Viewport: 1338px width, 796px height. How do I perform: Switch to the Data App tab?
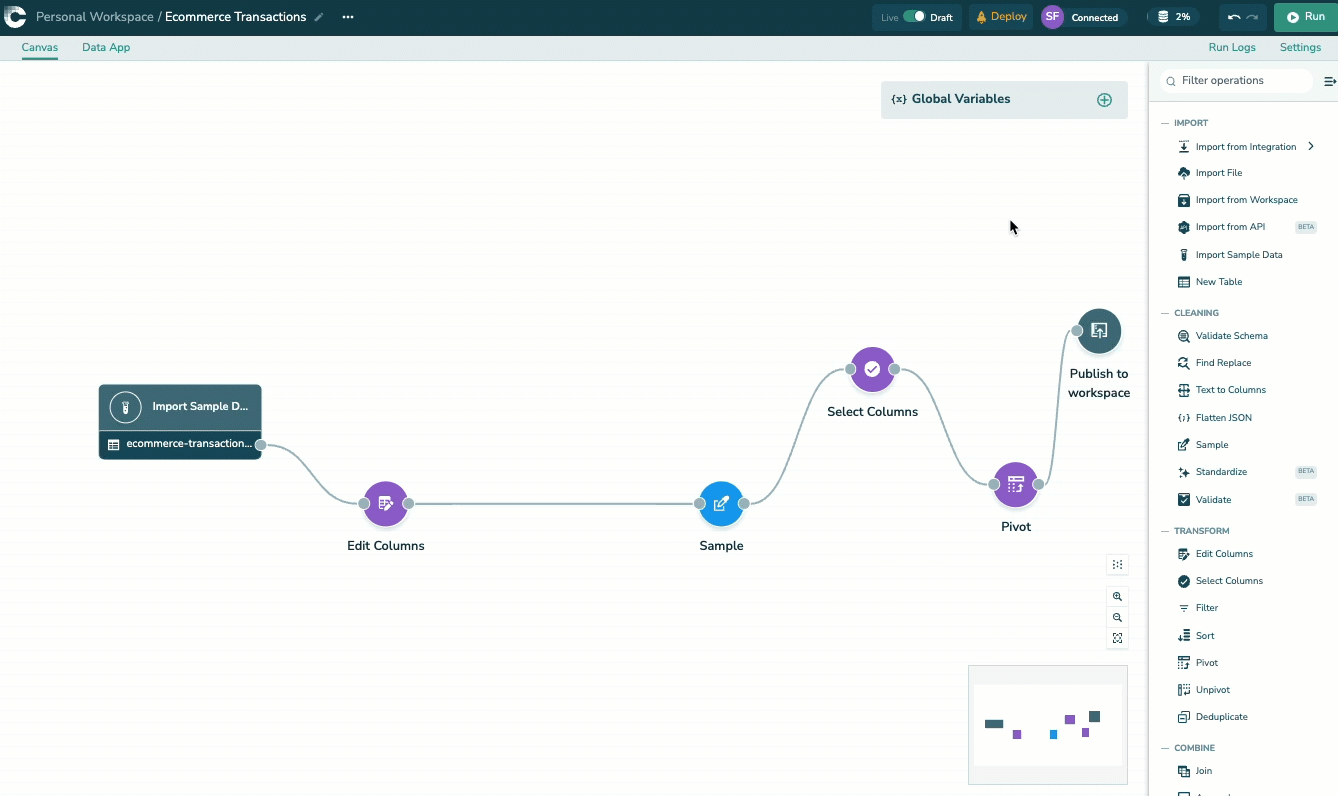click(106, 47)
